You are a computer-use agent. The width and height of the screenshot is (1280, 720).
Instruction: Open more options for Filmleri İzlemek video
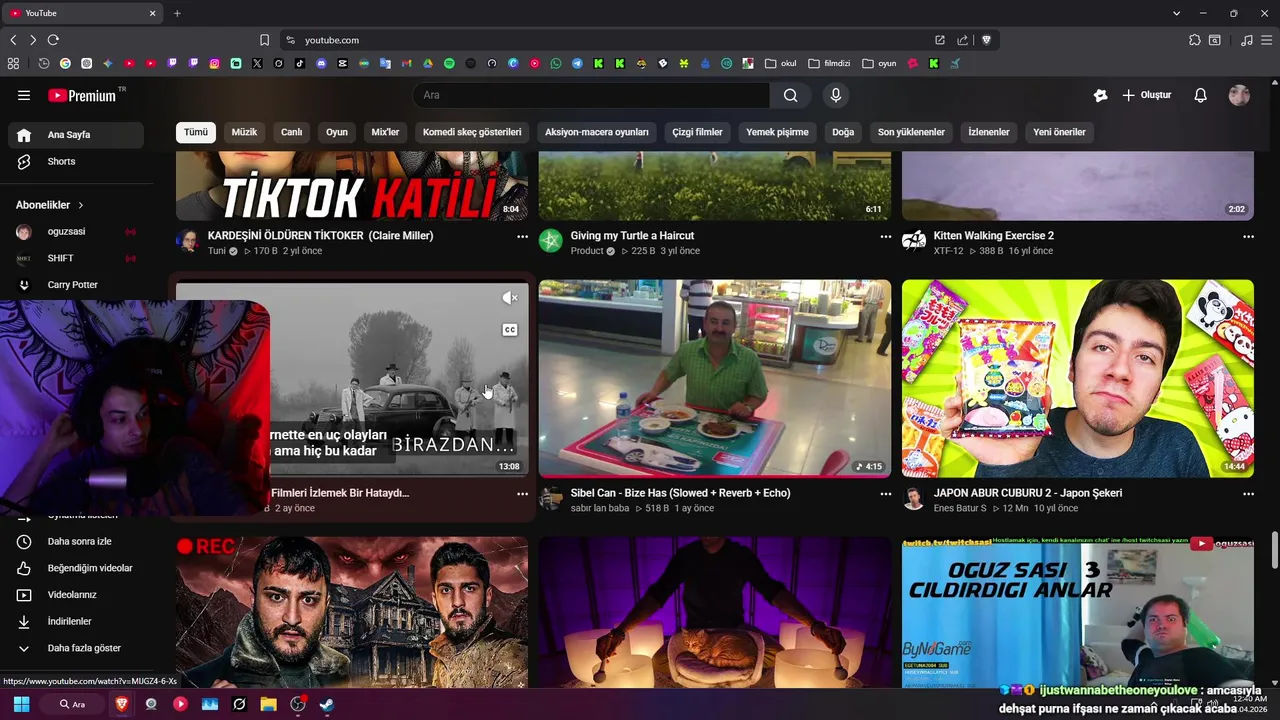[x=522, y=494]
